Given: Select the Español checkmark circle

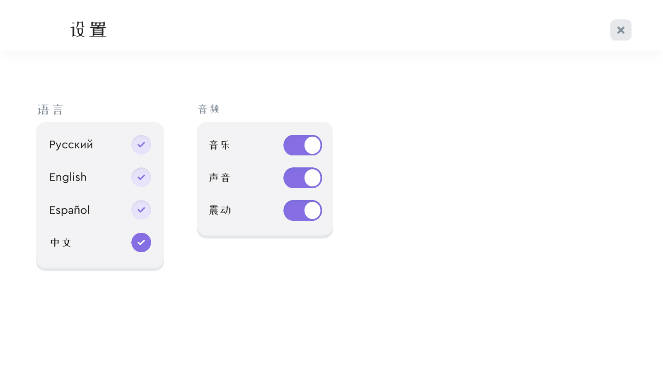Looking at the screenshot, I should coord(141,210).
